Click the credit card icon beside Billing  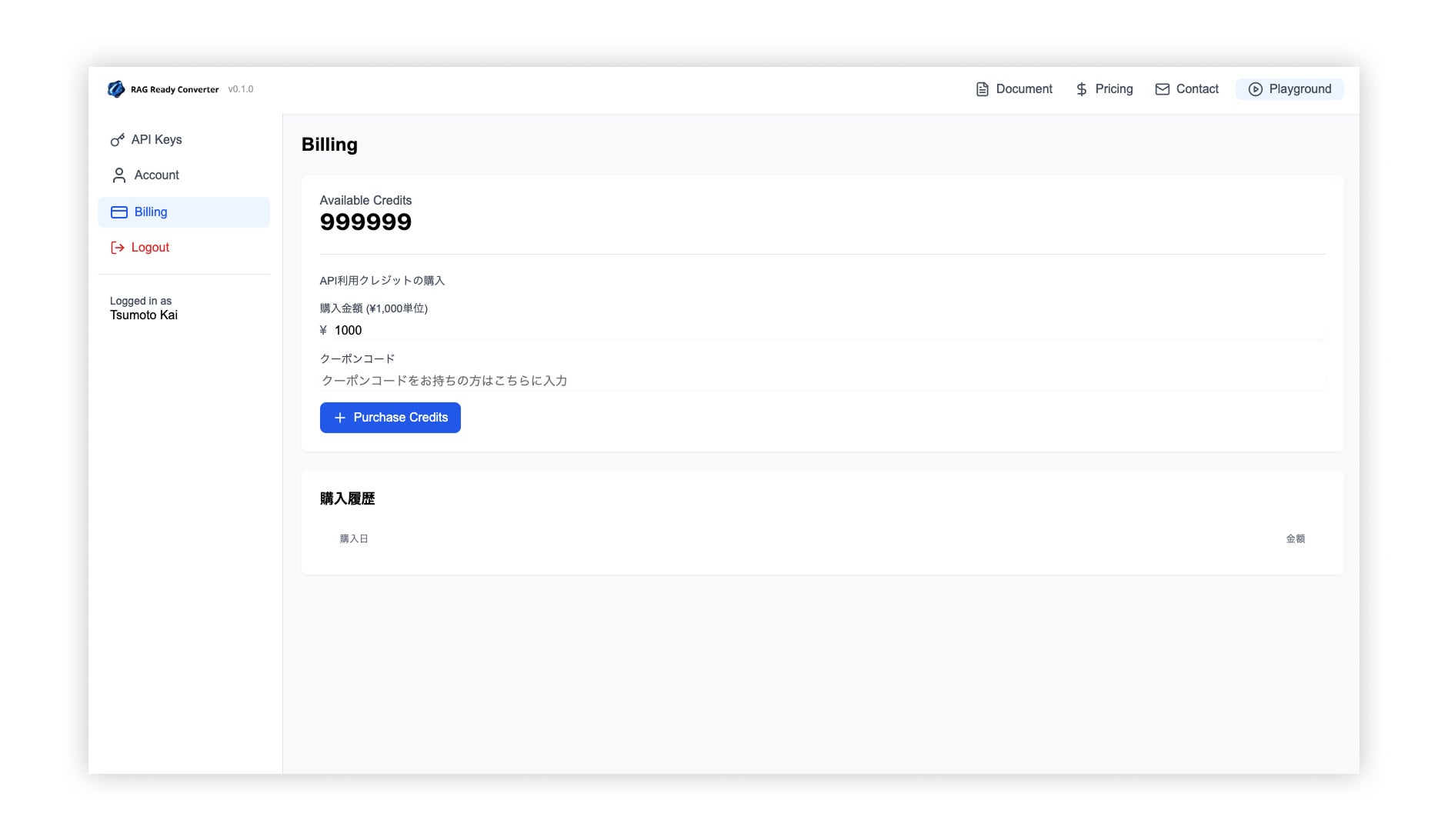(119, 212)
